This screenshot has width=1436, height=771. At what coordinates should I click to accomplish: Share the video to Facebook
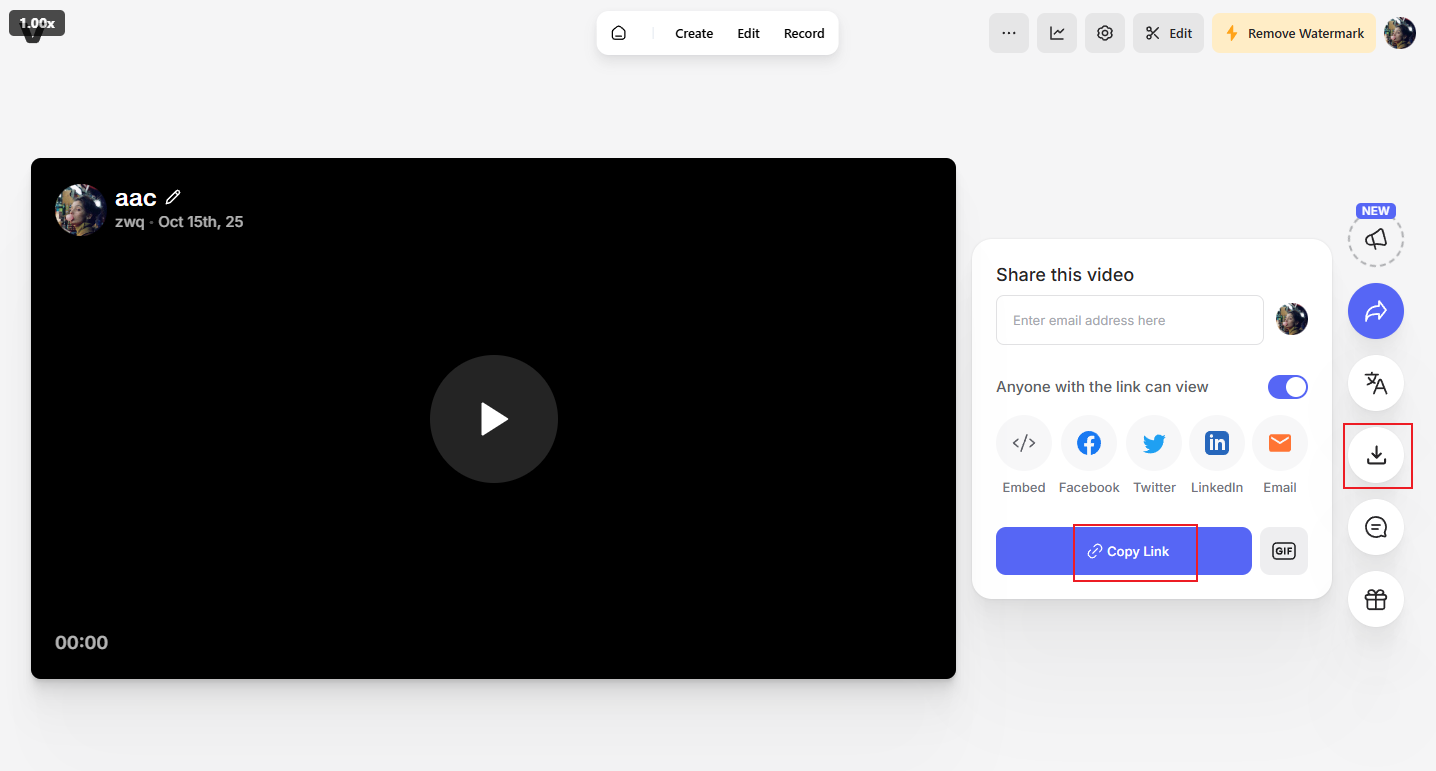(x=1088, y=443)
